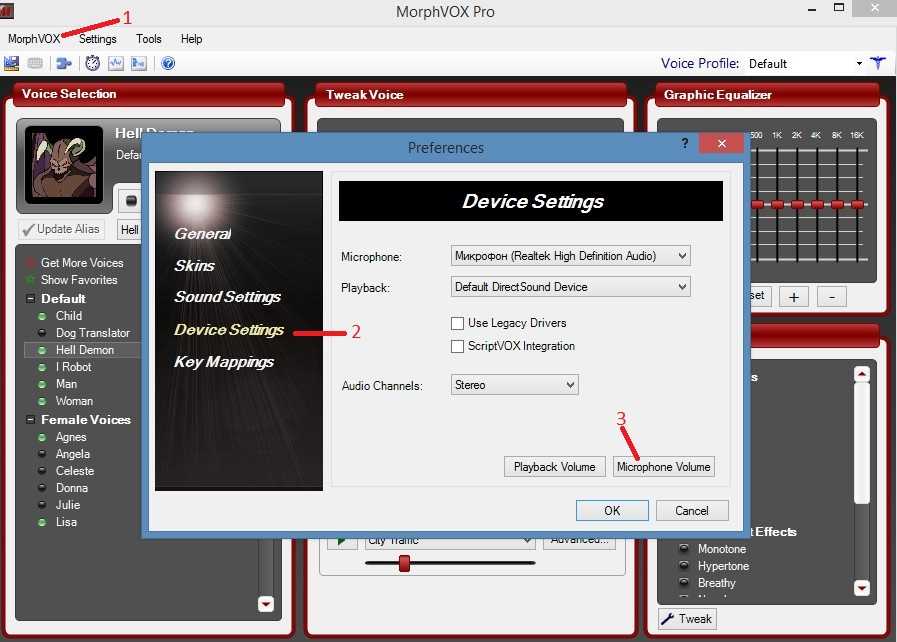The width and height of the screenshot is (897, 642).
Task: Open the Key Mappings preferences page
Action: (x=224, y=362)
